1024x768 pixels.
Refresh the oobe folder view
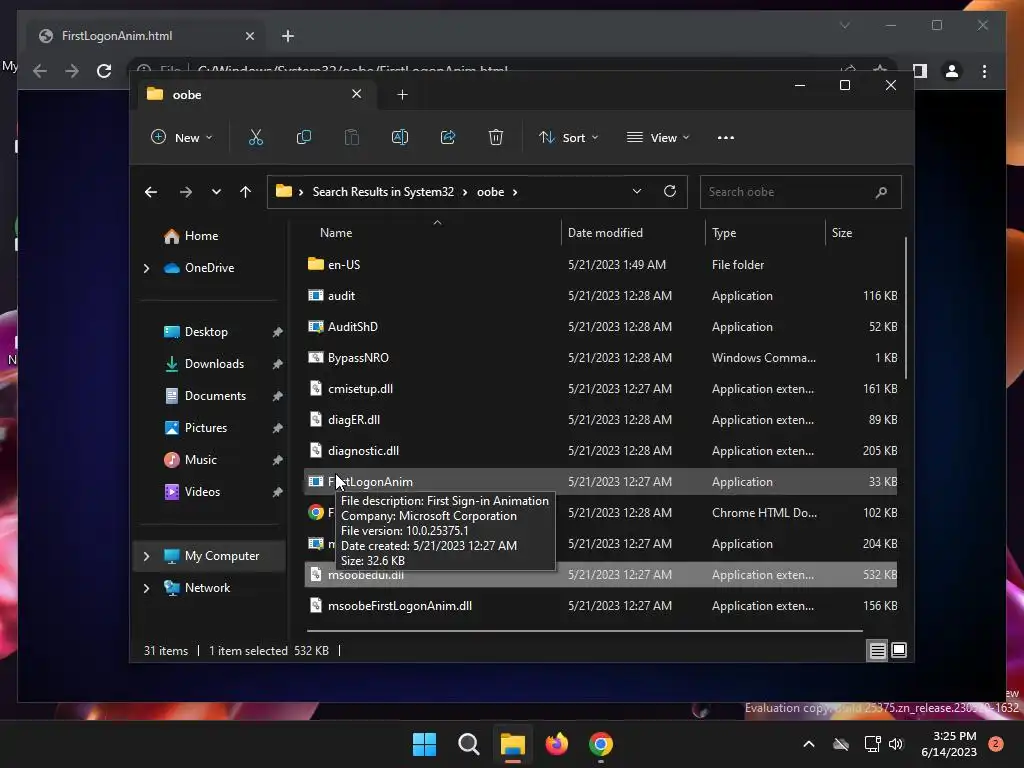pos(669,191)
